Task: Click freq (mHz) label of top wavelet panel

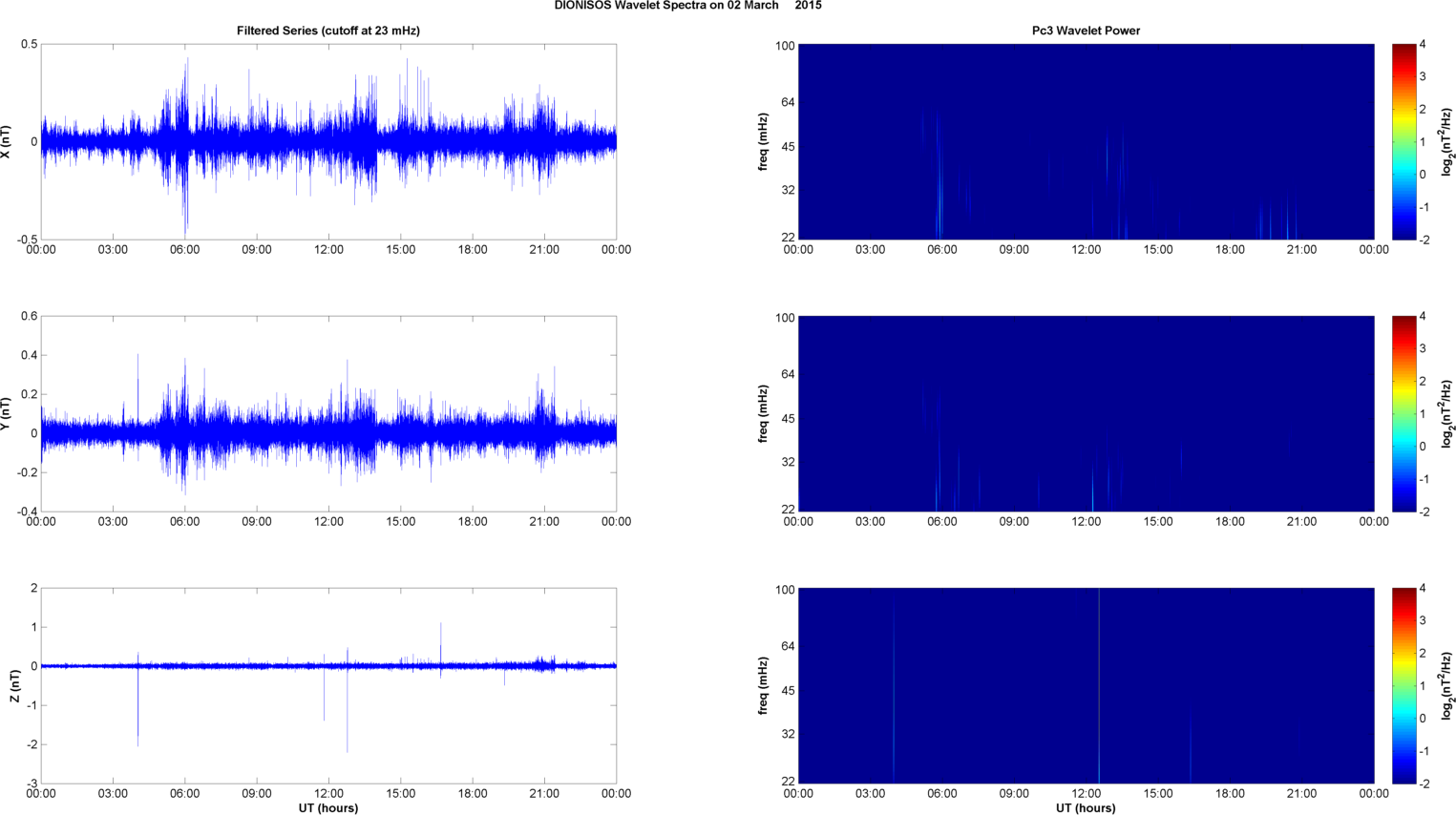Action: pyautogui.click(x=763, y=142)
